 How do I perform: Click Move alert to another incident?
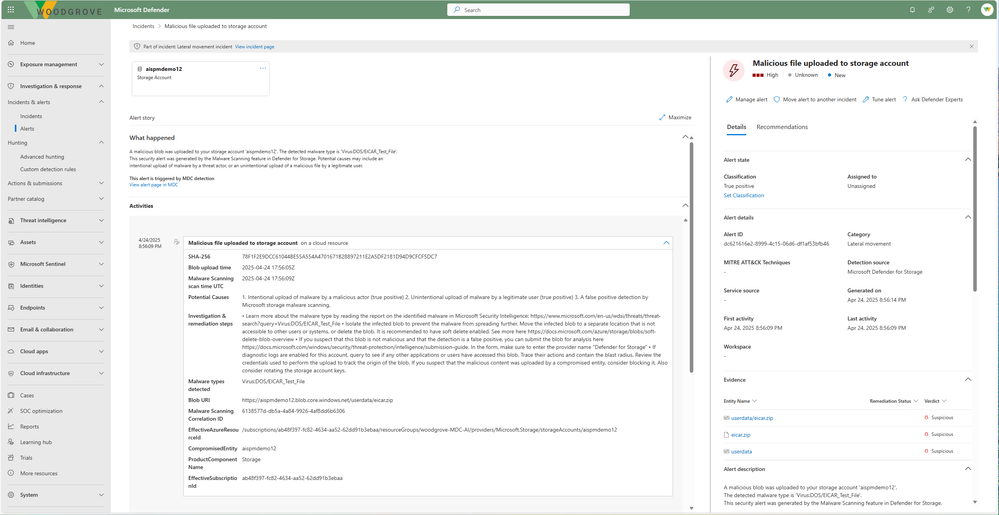pos(815,99)
